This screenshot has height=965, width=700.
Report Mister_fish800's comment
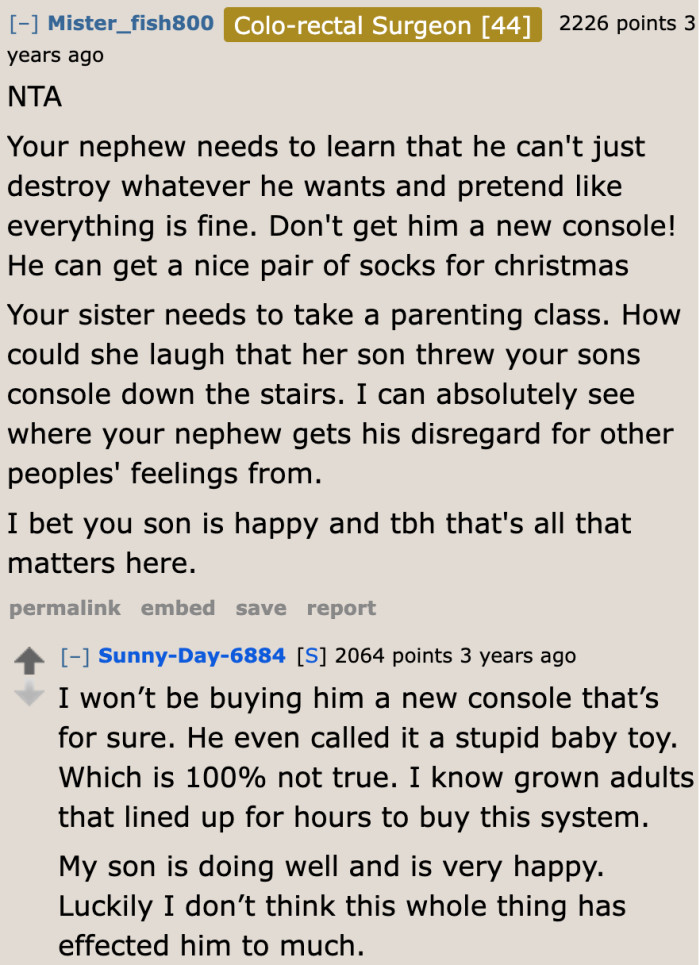pyautogui.click(x=341, y=607)
